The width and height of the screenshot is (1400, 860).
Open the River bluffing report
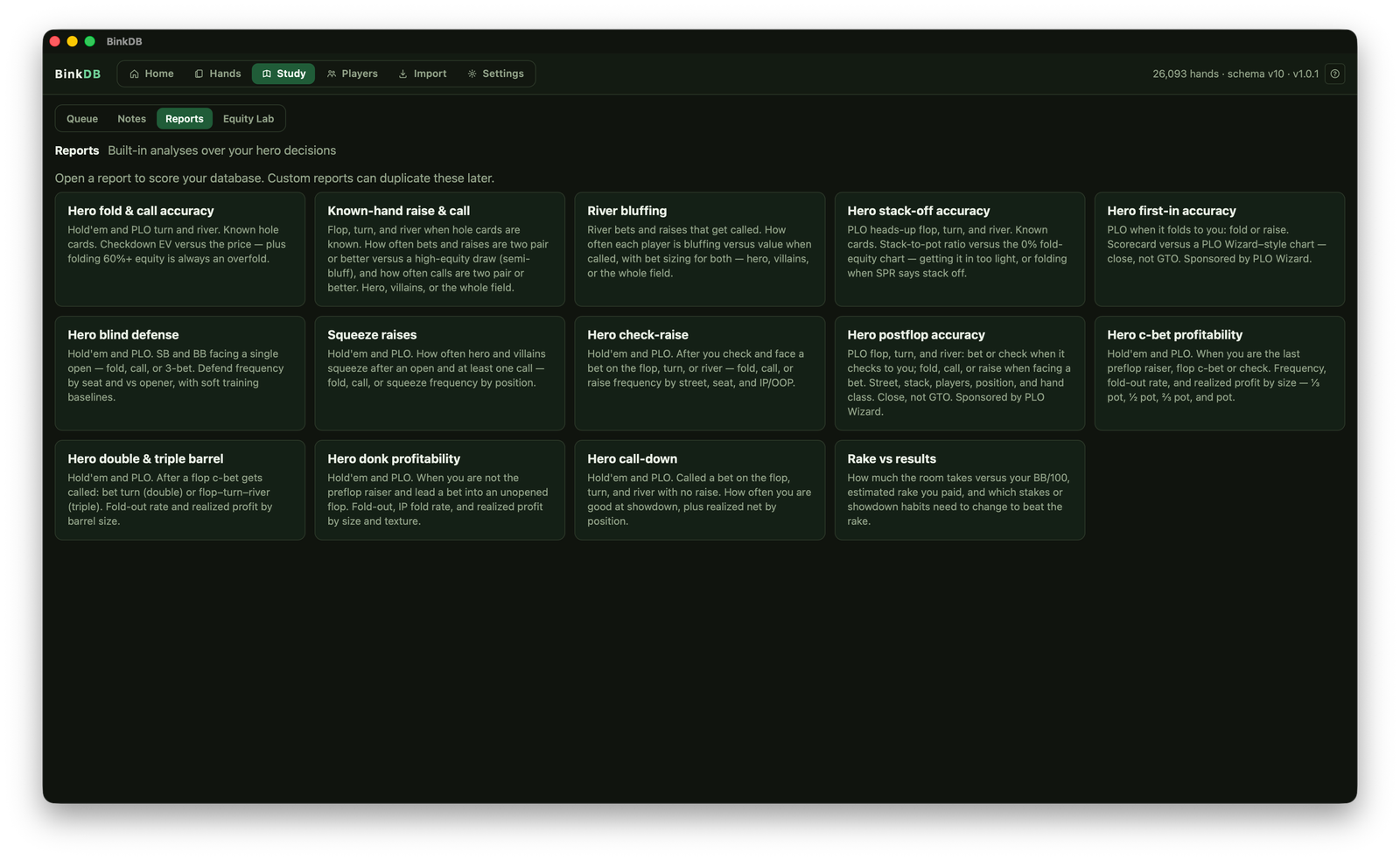click(700, 249)
